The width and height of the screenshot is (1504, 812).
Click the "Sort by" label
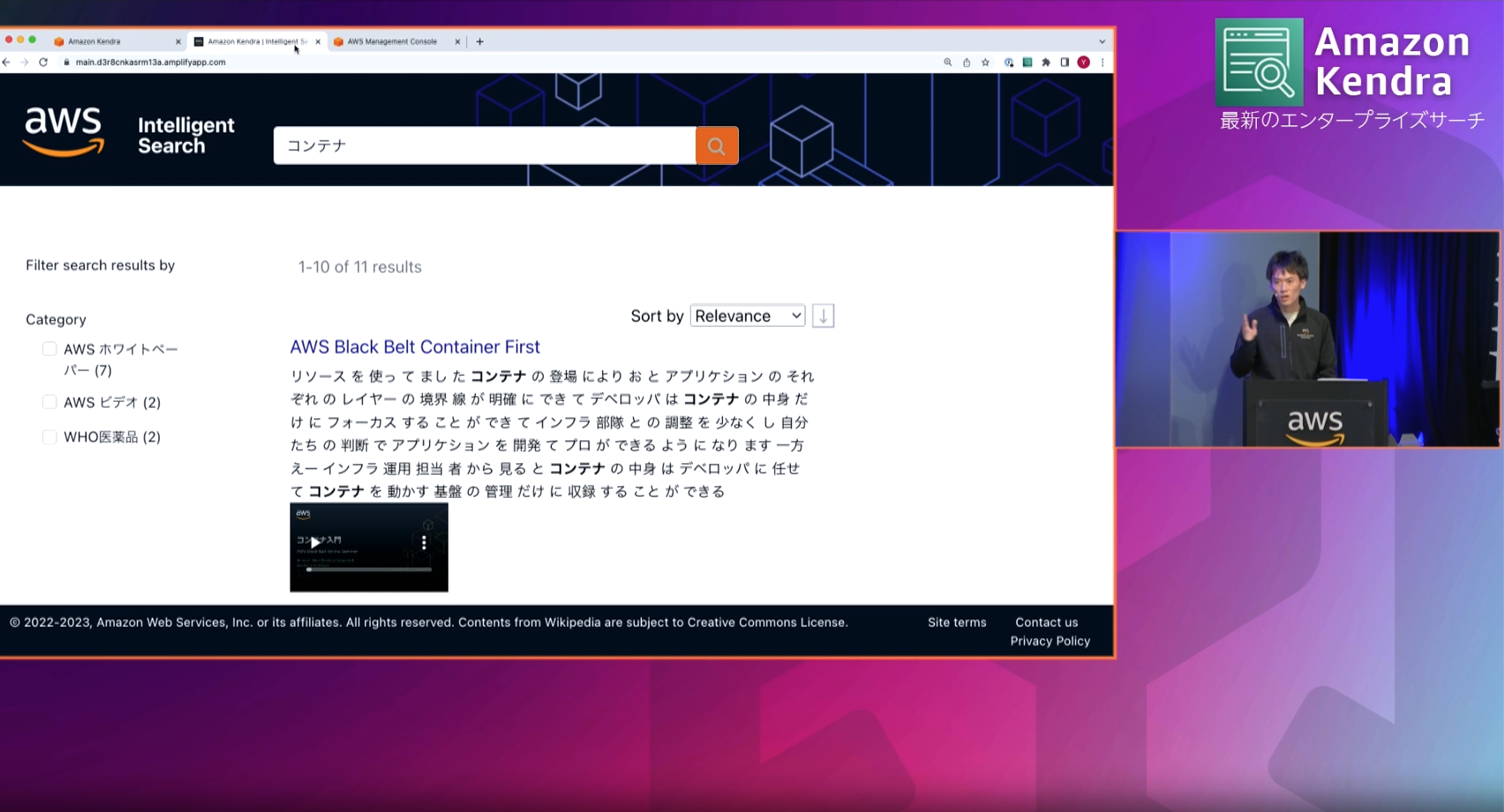pos(658,316)
